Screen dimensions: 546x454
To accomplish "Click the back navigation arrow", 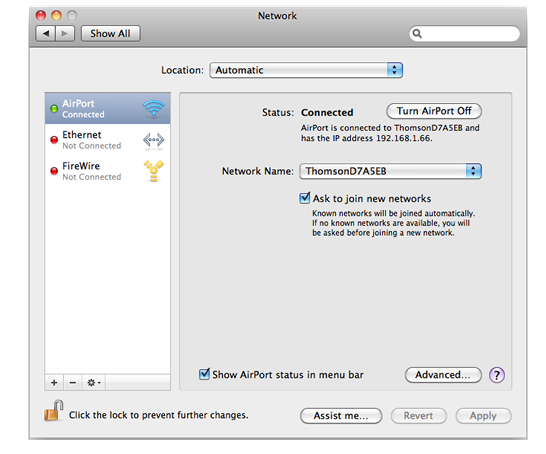I will (x=46, y=34).
